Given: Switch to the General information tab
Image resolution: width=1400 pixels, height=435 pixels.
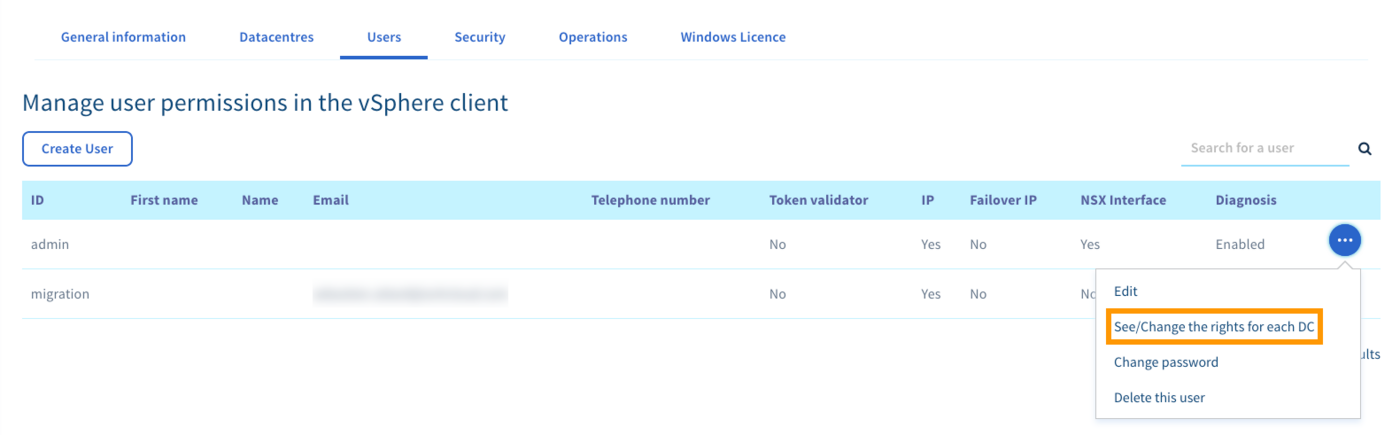Looking at the screenshot, I should pos(123,37).
